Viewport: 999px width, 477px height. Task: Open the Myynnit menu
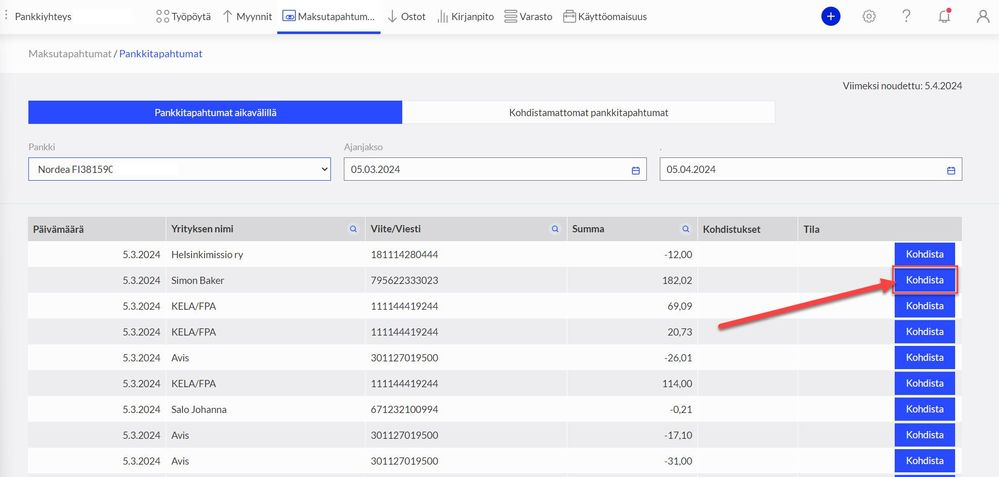pyautogui.click(x=247, y=17)
